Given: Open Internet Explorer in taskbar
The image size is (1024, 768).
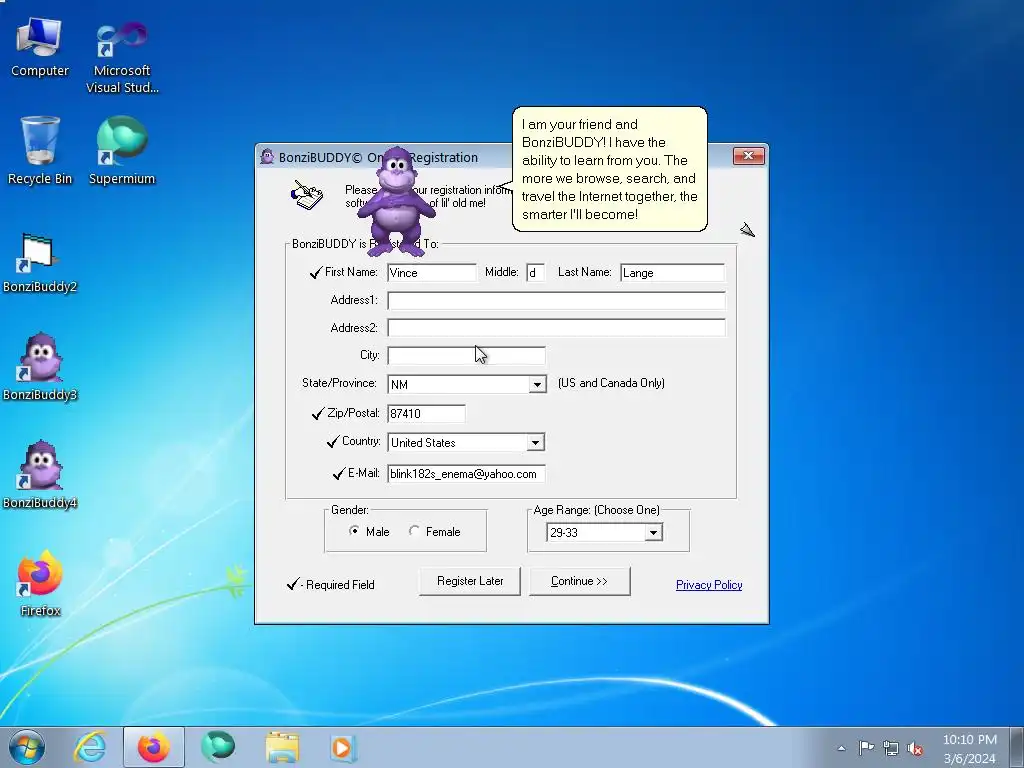Looking at the screenshot, I should 89,748.
